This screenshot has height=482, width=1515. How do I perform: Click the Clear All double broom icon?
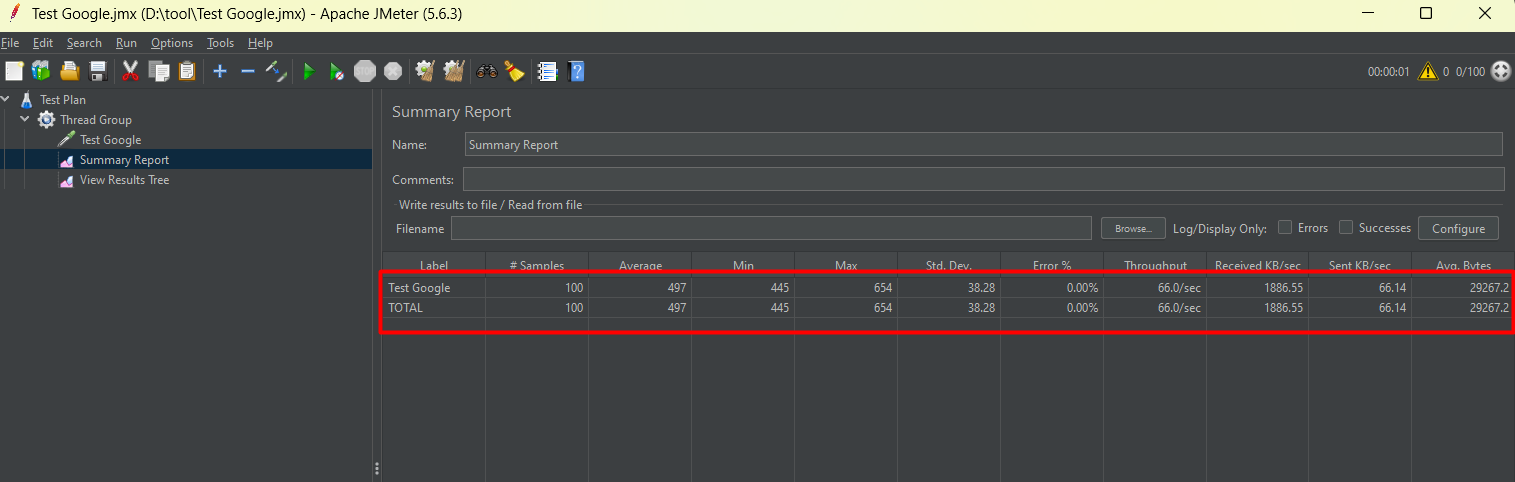(455, 71)
